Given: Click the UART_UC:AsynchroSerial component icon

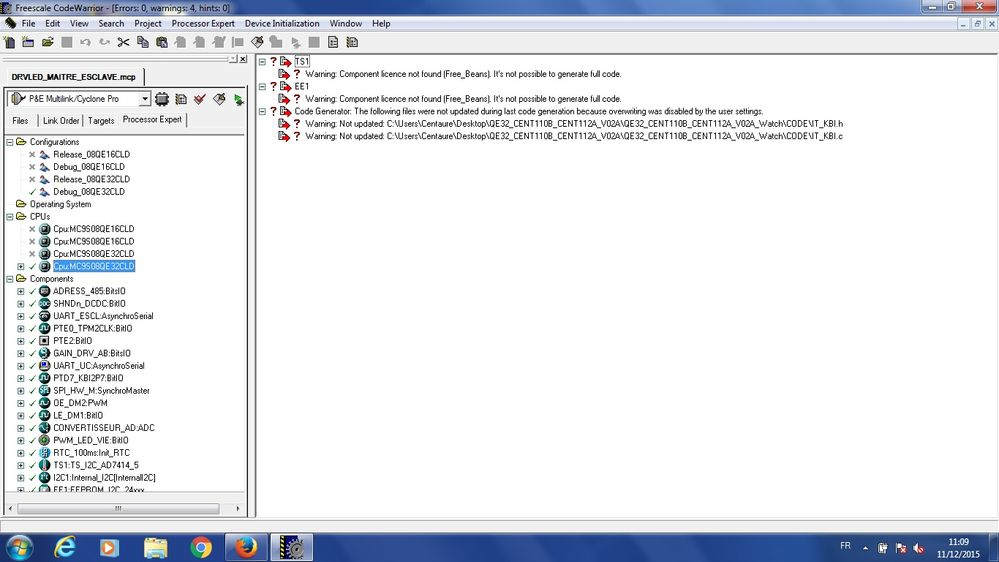Looking at the screenshot, I should [45, 366].
